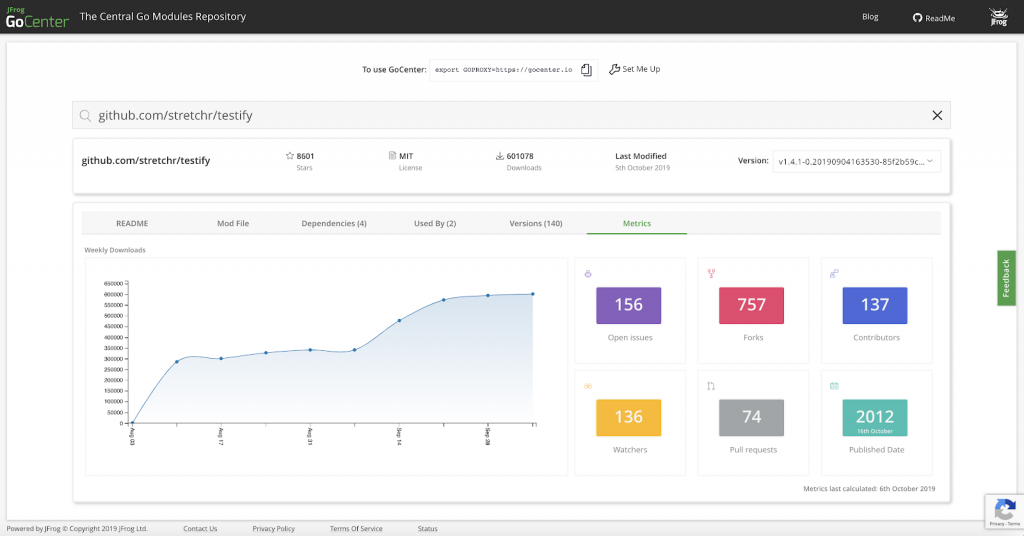Open the GitHub ReadMe link
The width and height of the screenshot is (1024, 536).
[934, 17]
